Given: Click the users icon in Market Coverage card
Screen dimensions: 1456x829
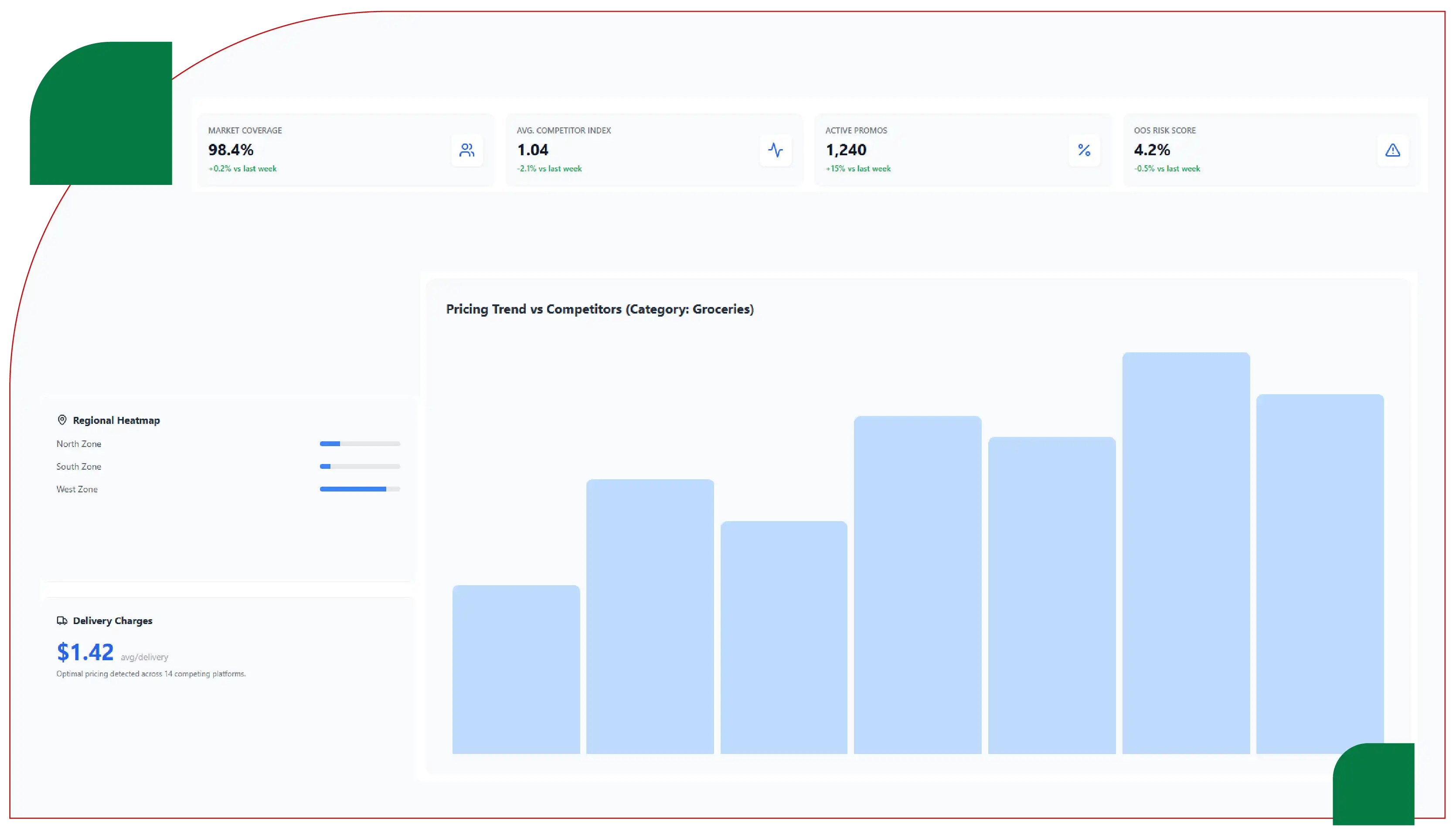Looking at the screenshot, I should pos(466,150).
